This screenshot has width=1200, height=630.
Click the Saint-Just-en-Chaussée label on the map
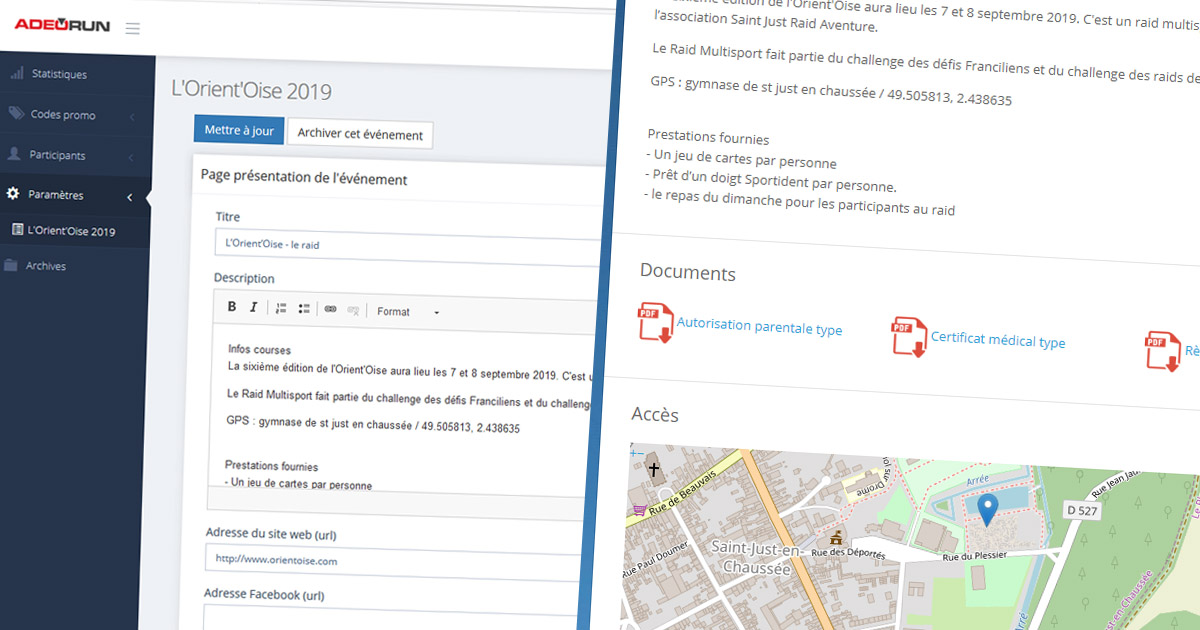point(757,557)
